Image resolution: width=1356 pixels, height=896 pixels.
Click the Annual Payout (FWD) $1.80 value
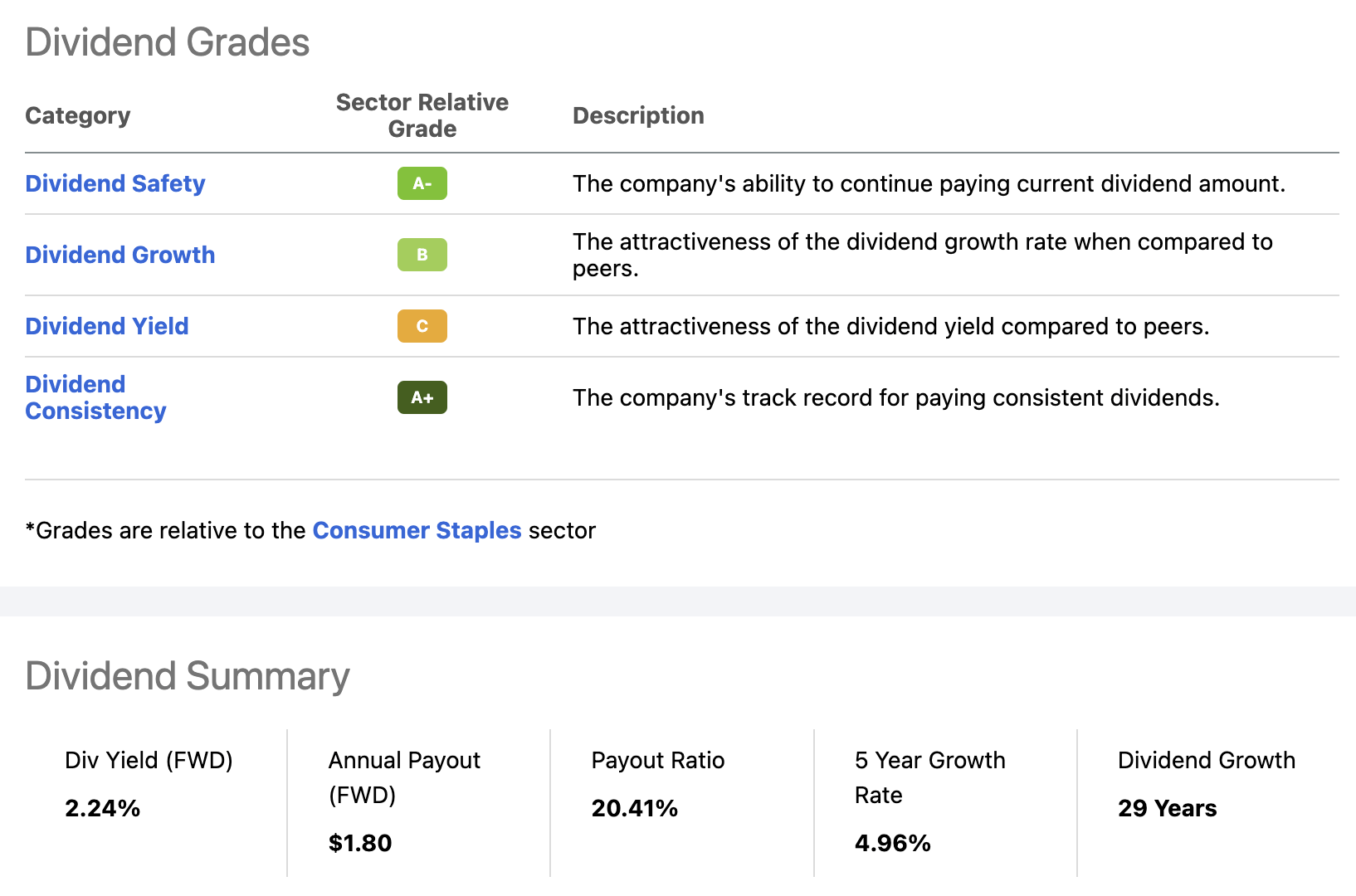pyautogui.click(x=360, y=842)
